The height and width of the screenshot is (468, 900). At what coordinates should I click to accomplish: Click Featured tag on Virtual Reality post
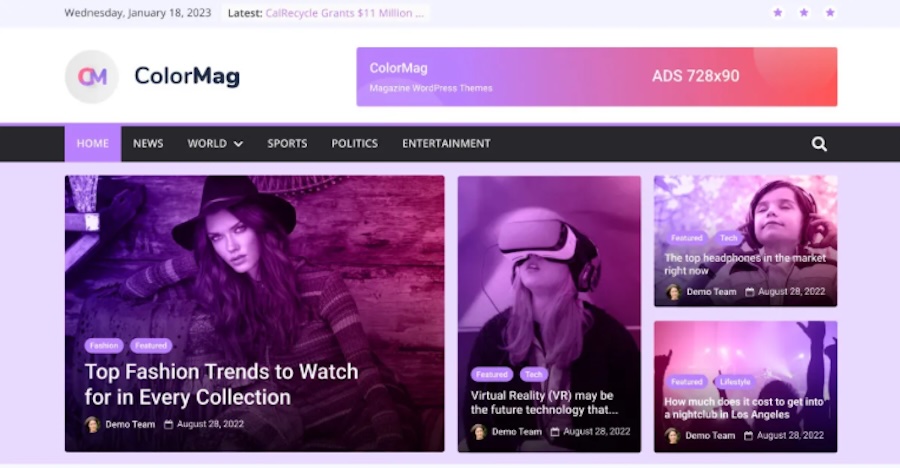pos(492,374)
